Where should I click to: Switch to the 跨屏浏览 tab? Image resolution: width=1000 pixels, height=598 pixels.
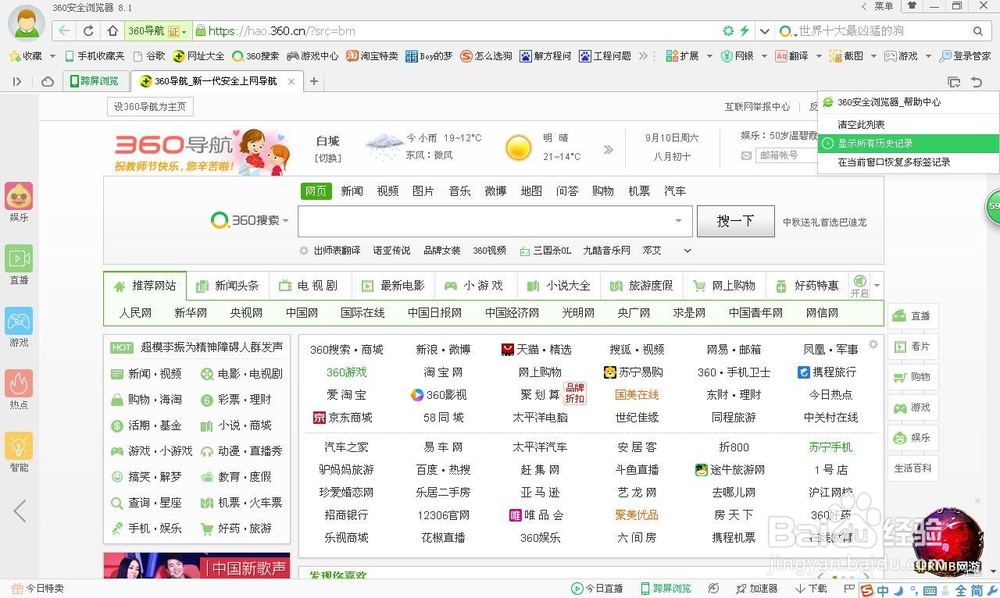click(95, 79)
